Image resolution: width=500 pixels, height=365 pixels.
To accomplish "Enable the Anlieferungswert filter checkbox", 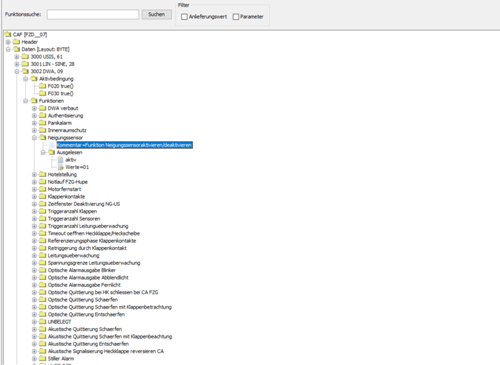I will pyautogui.click(x=184, y=17).
